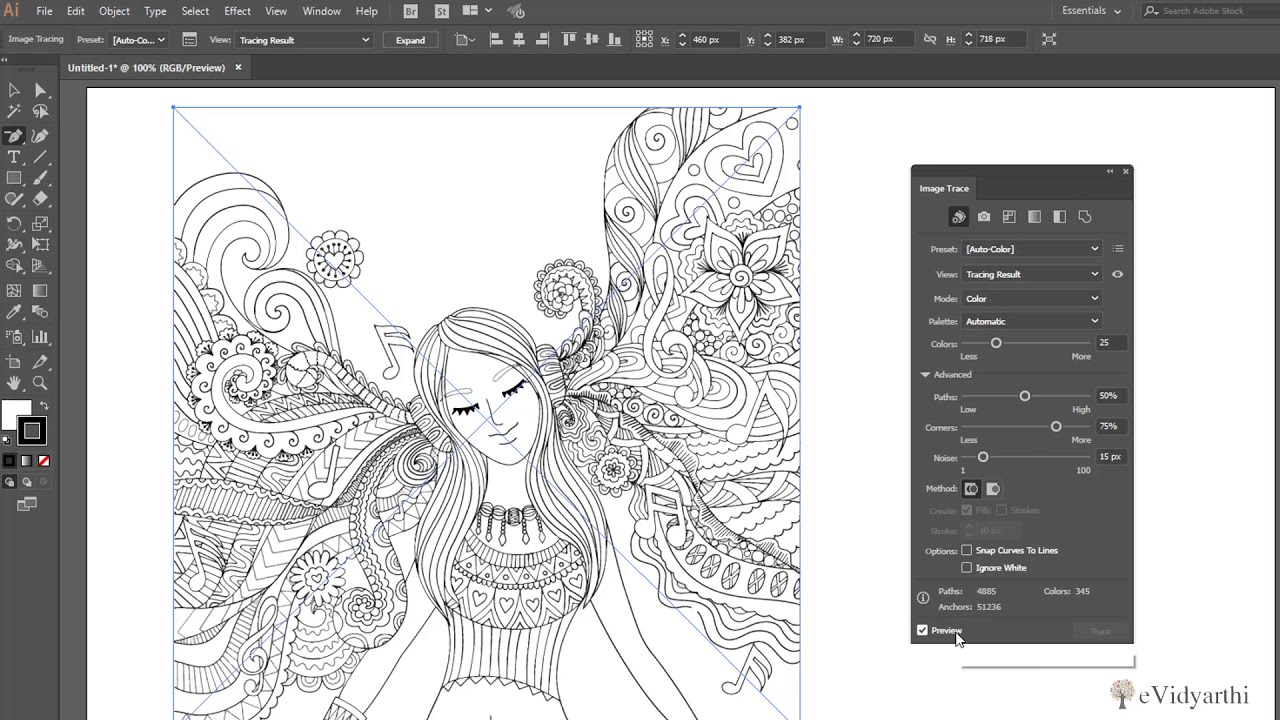Select the Eraser tool
This screenshot has height=720, width=1280.
click(41, 200)
